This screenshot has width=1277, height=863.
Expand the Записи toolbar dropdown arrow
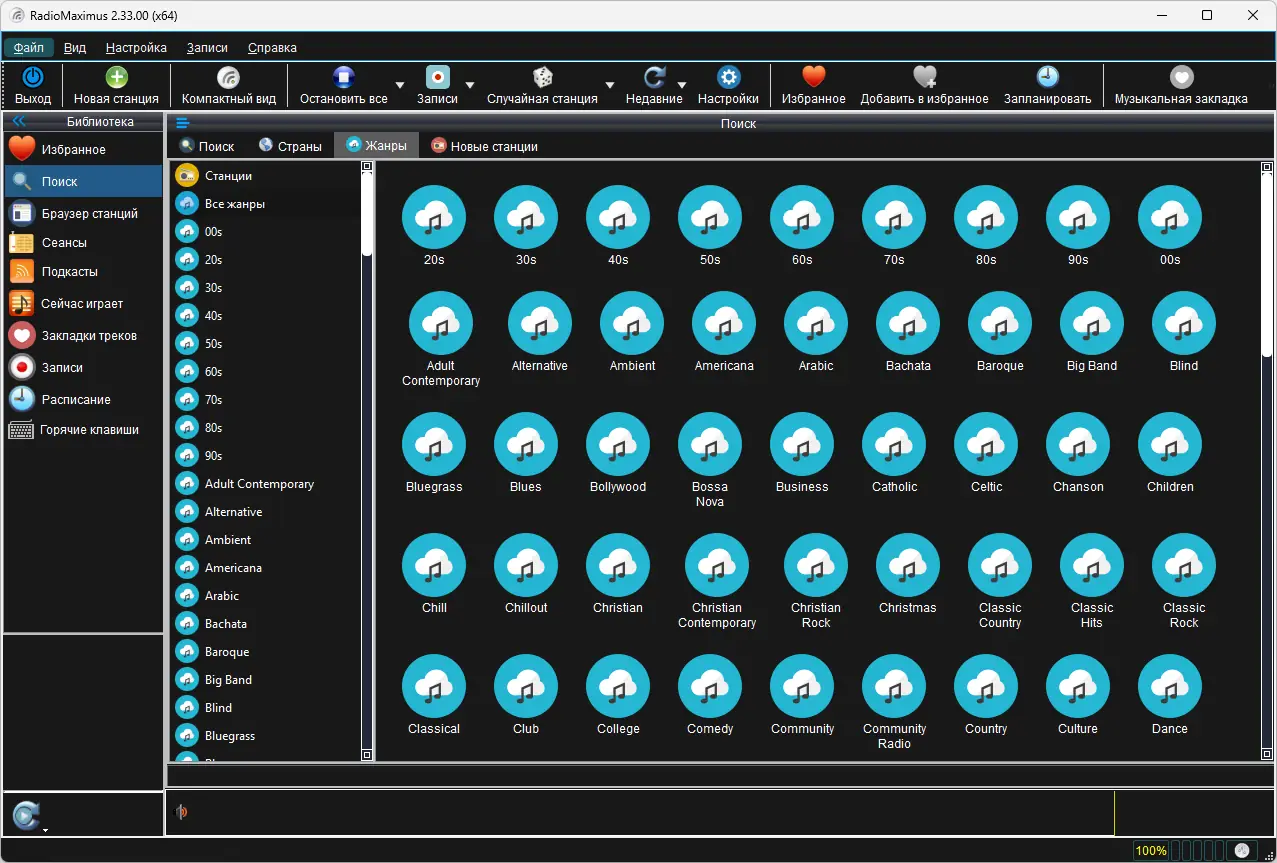pyautogui.click(x=470, y=86)
